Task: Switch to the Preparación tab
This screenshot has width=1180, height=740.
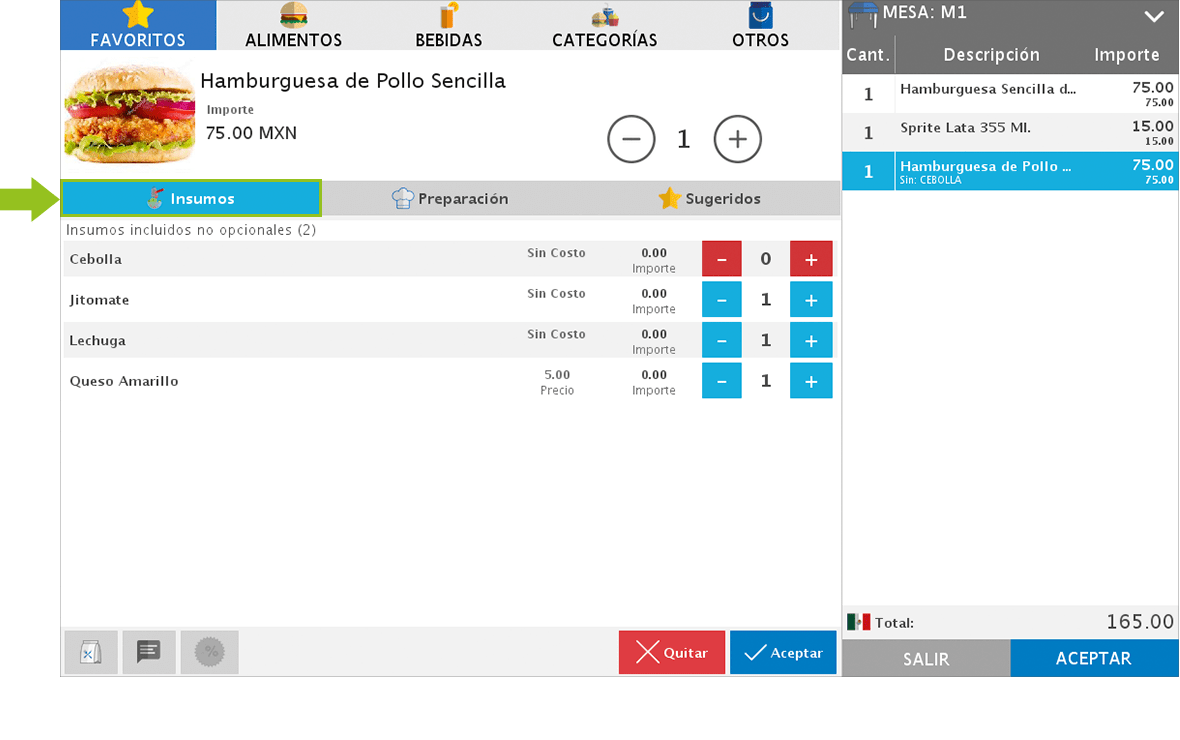Action: point(450,199)
